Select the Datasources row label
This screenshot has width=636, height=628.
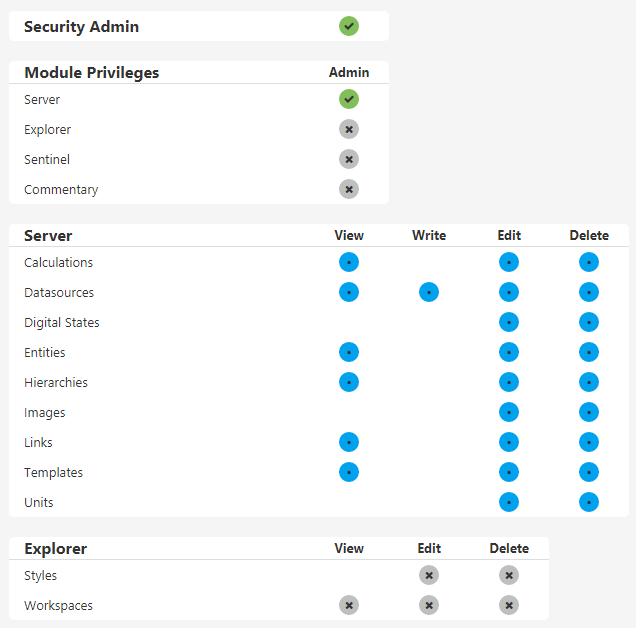click(59, 293)
